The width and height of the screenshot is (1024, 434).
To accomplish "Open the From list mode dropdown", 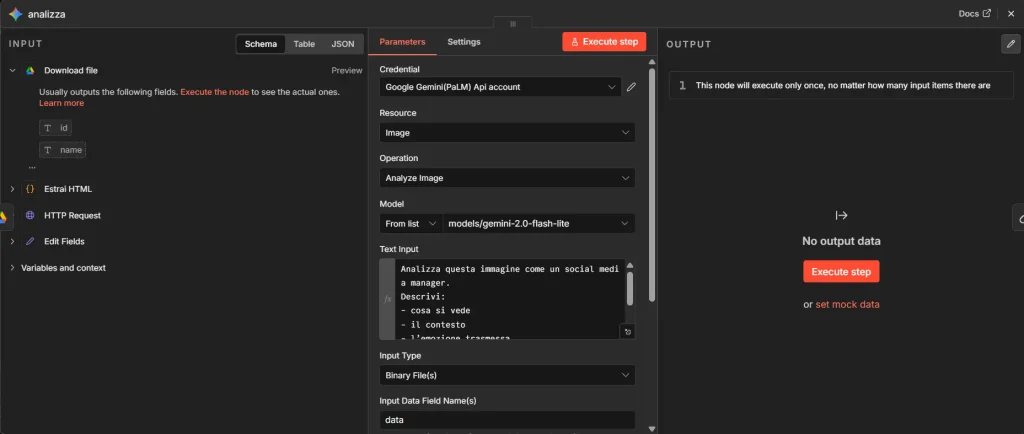I will (x=410, y=224).
